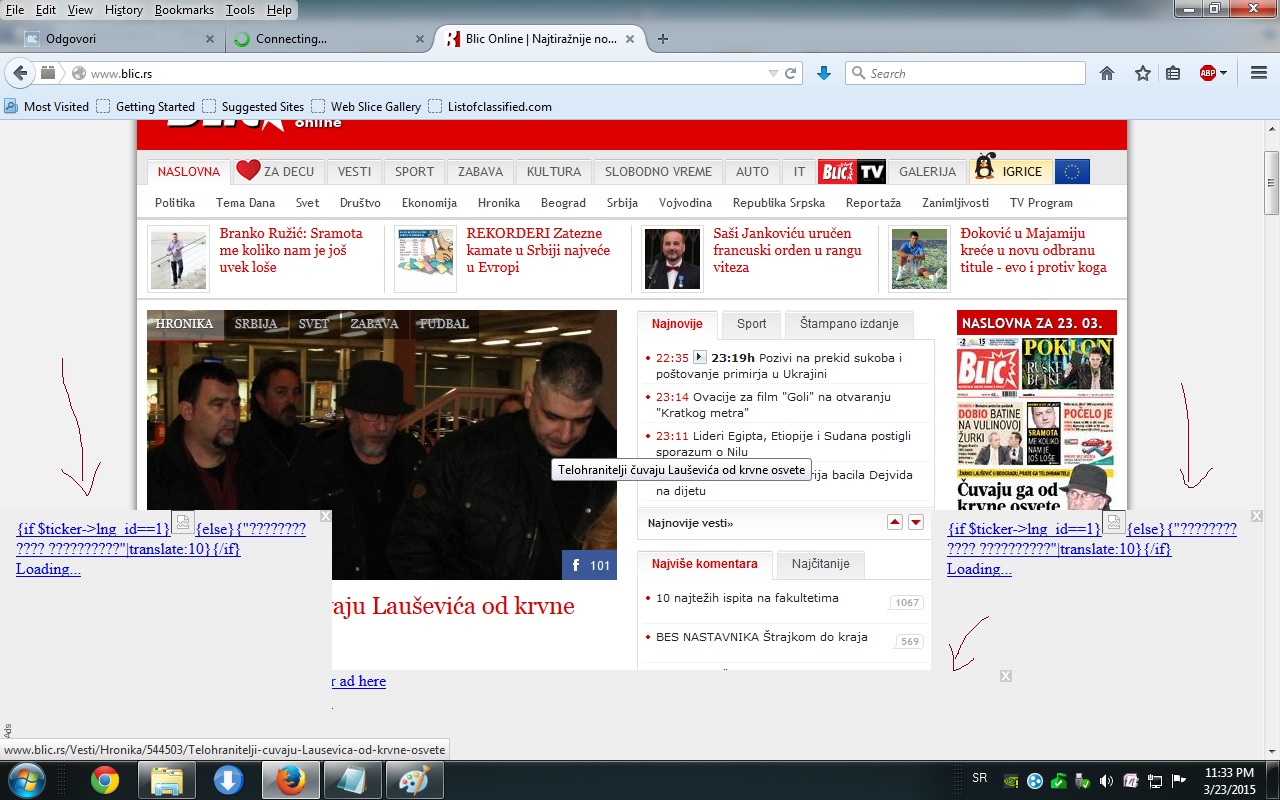The height and width of the screenshot is (800, 1280).
Task: Launch Google Chrome from the taskbar
Action: click(105, 780)
